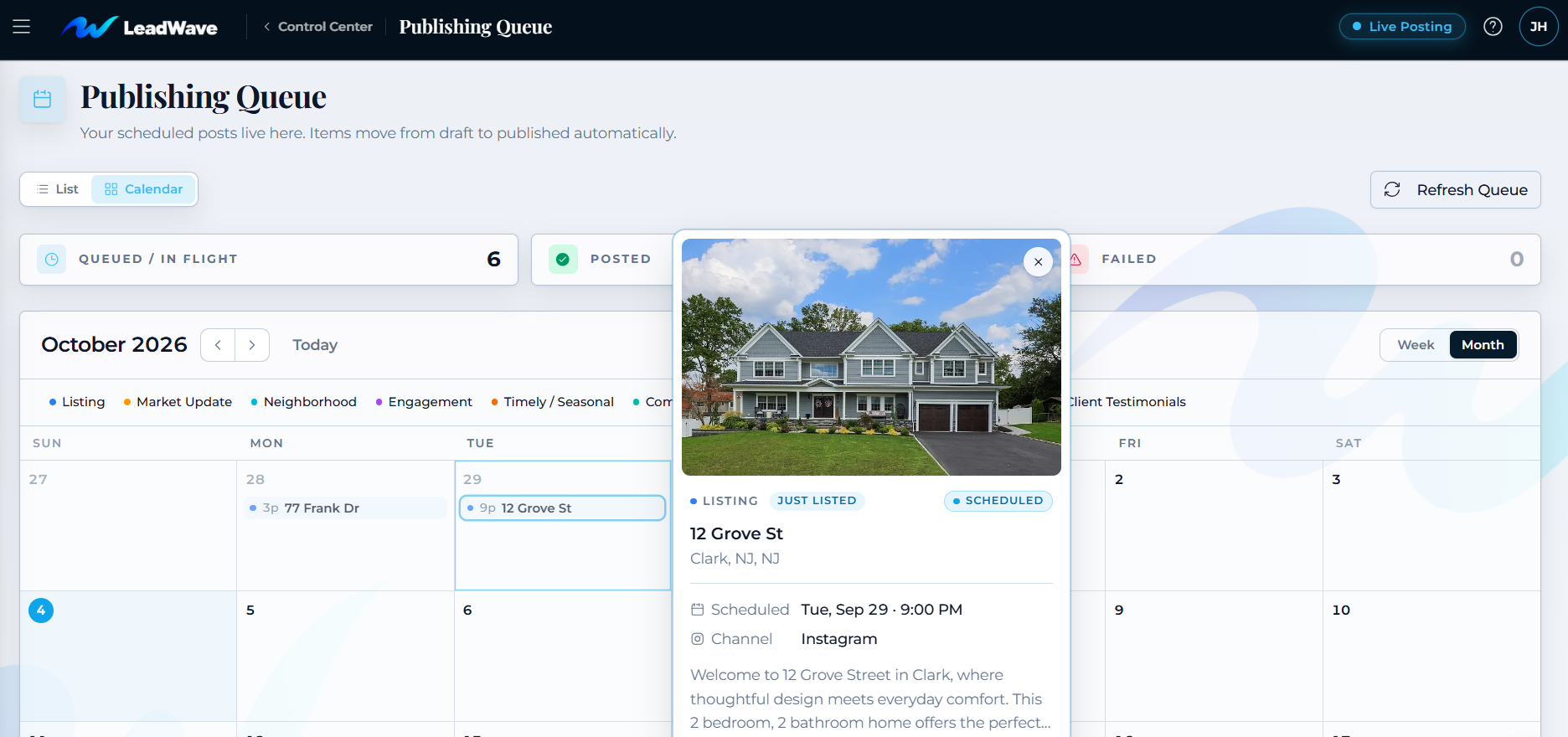Image resolution: width=1568 pixels, height=737 pixels.
Task: Open the 77 Frank Dr scheduled post
Action: pyautogui.click(x=345, y=508)
